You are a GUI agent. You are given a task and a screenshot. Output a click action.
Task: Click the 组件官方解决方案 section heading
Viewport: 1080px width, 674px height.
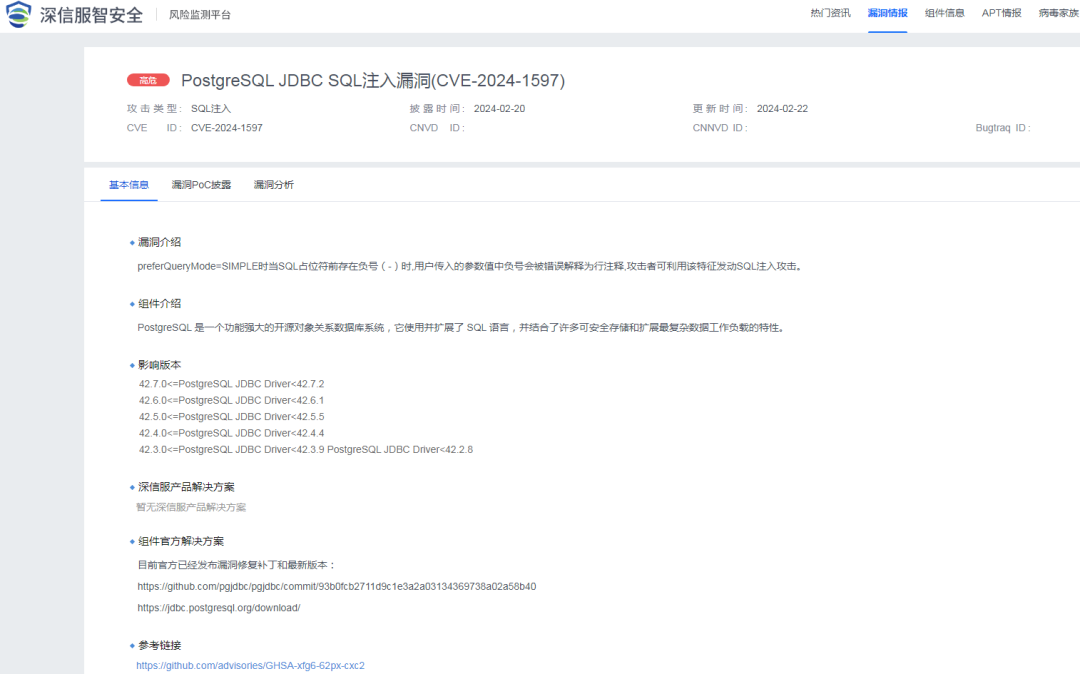pyautogui.click(x=180, y=541)
